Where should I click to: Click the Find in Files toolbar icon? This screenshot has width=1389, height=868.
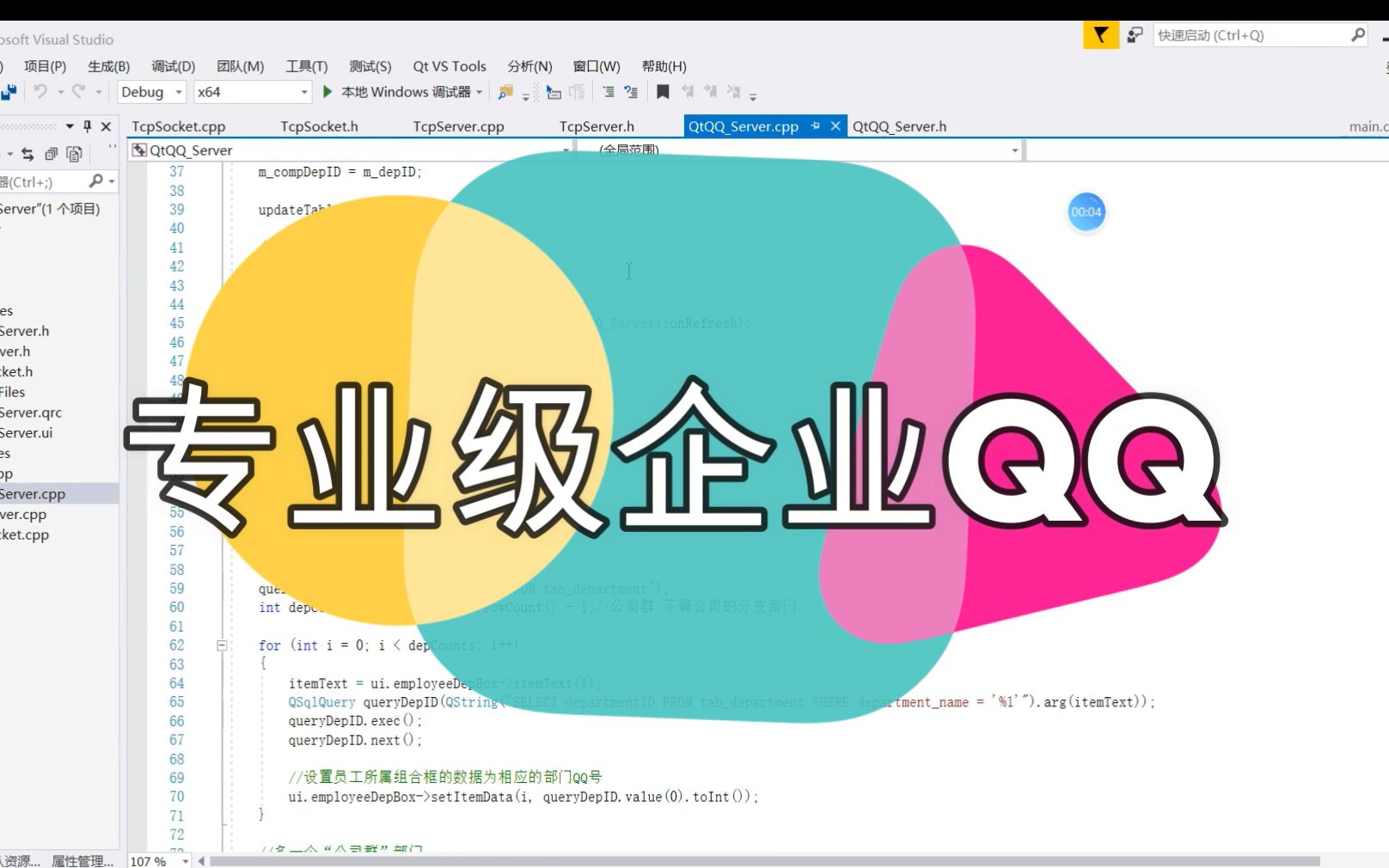click(505, 92)
